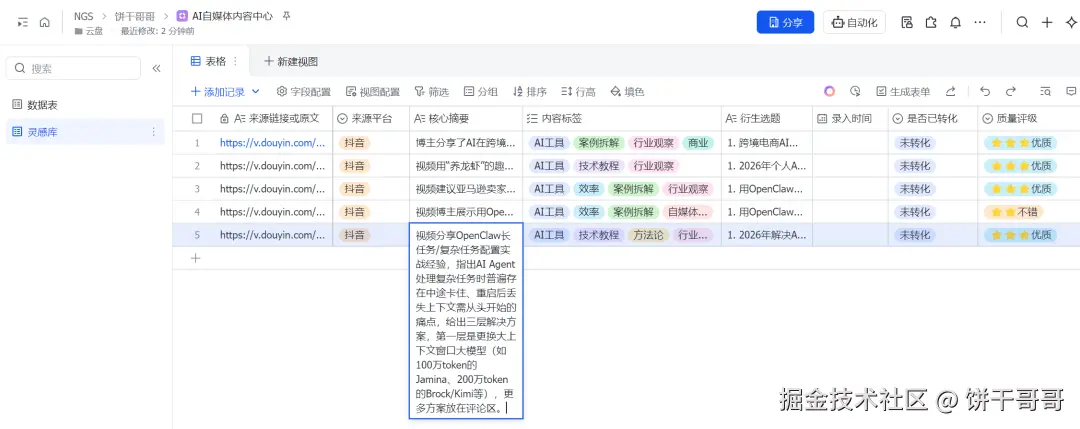Open the comments icon at toolbar end
The height and width of the screenshot is (429, 1080).
pyautogui.click(x=1071, y=92)
